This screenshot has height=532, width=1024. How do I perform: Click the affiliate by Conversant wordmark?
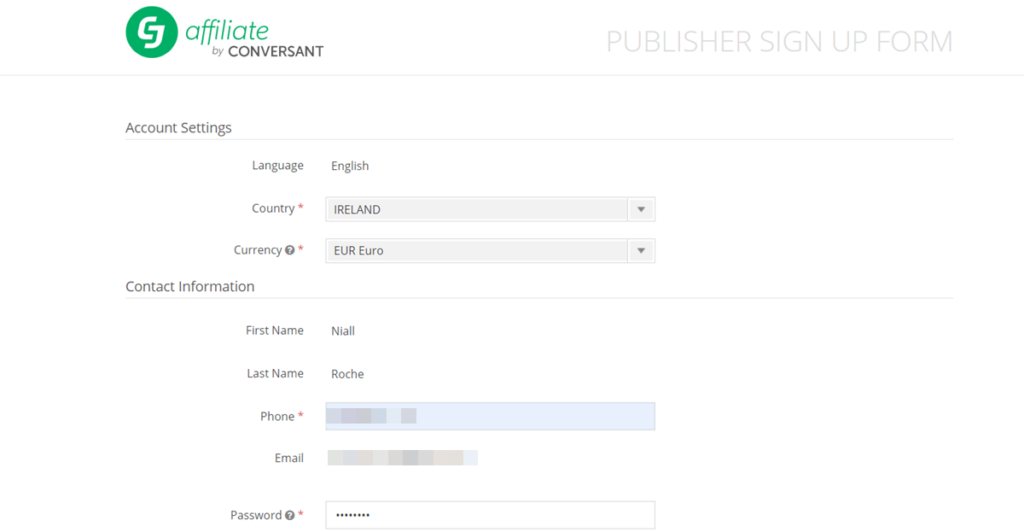click(254, 39)
